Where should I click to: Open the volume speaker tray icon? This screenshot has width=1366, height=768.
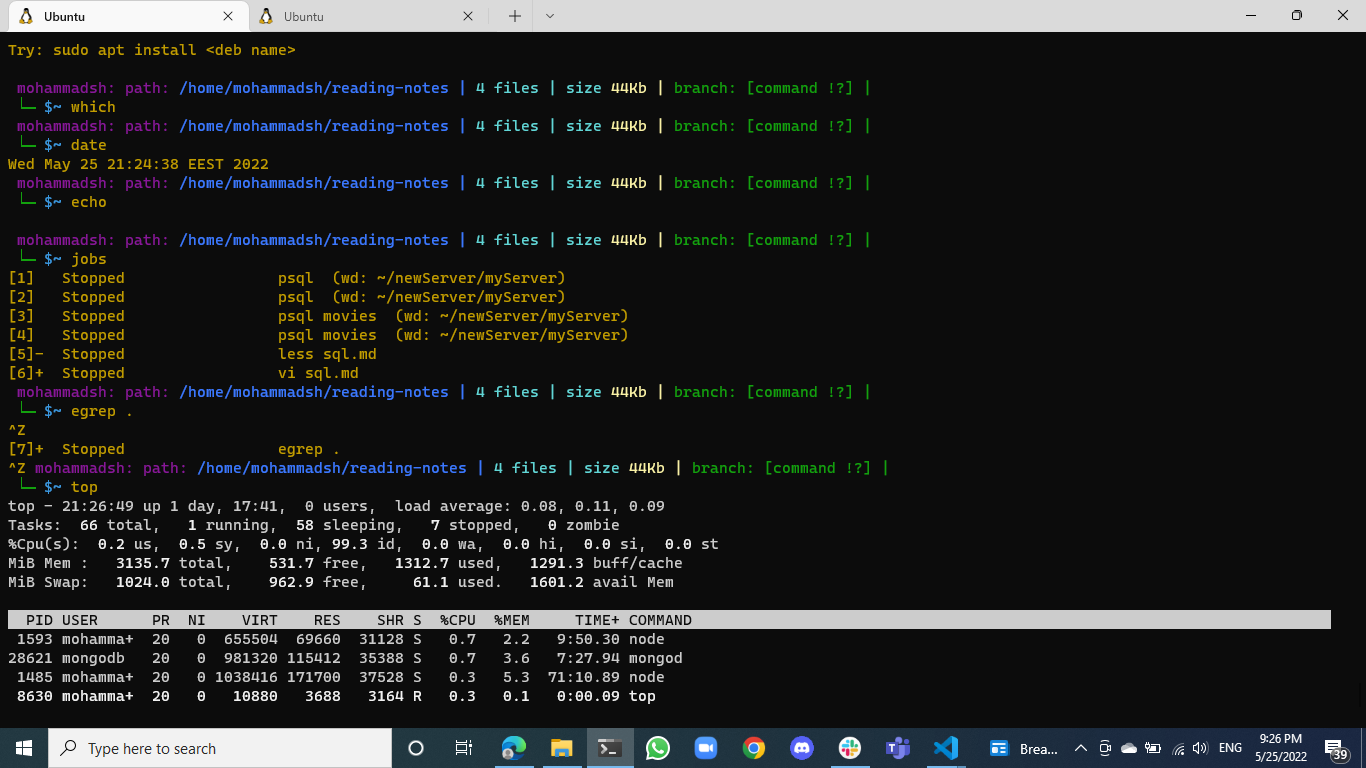pyautogui.click(x=1200, y=748)
